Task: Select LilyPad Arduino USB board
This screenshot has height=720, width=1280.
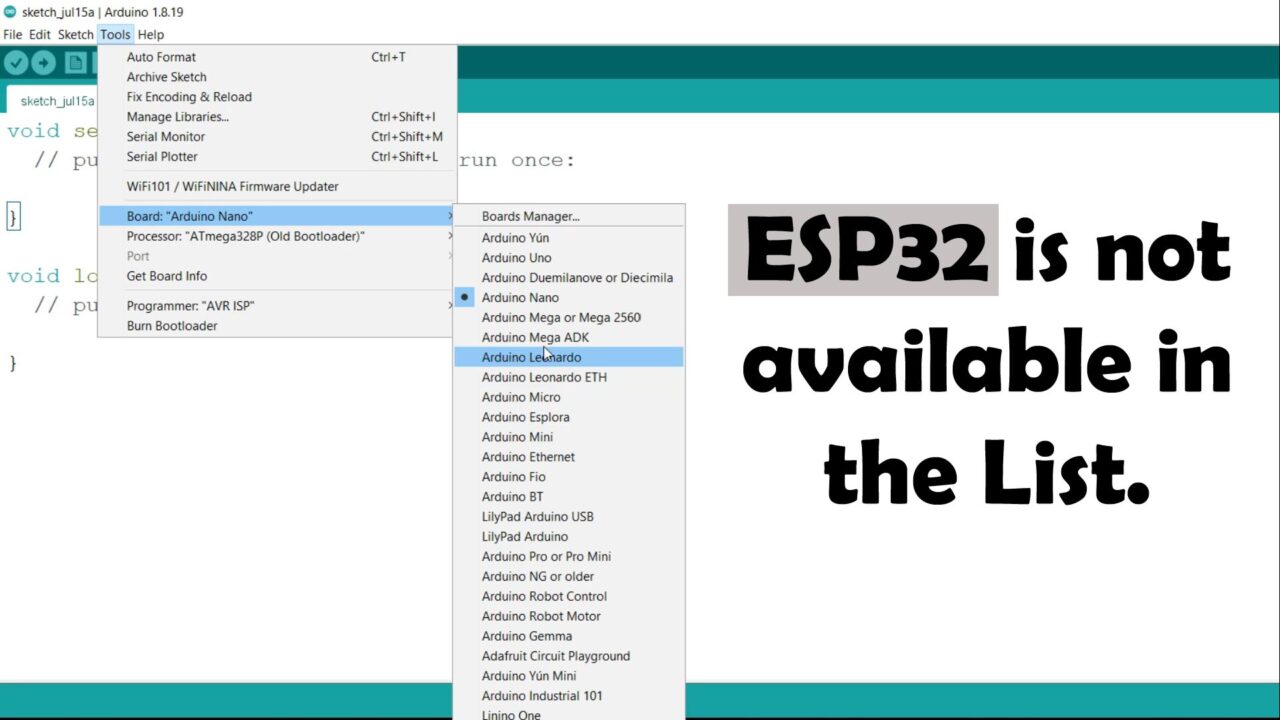Action: click(x=569, y=517)
